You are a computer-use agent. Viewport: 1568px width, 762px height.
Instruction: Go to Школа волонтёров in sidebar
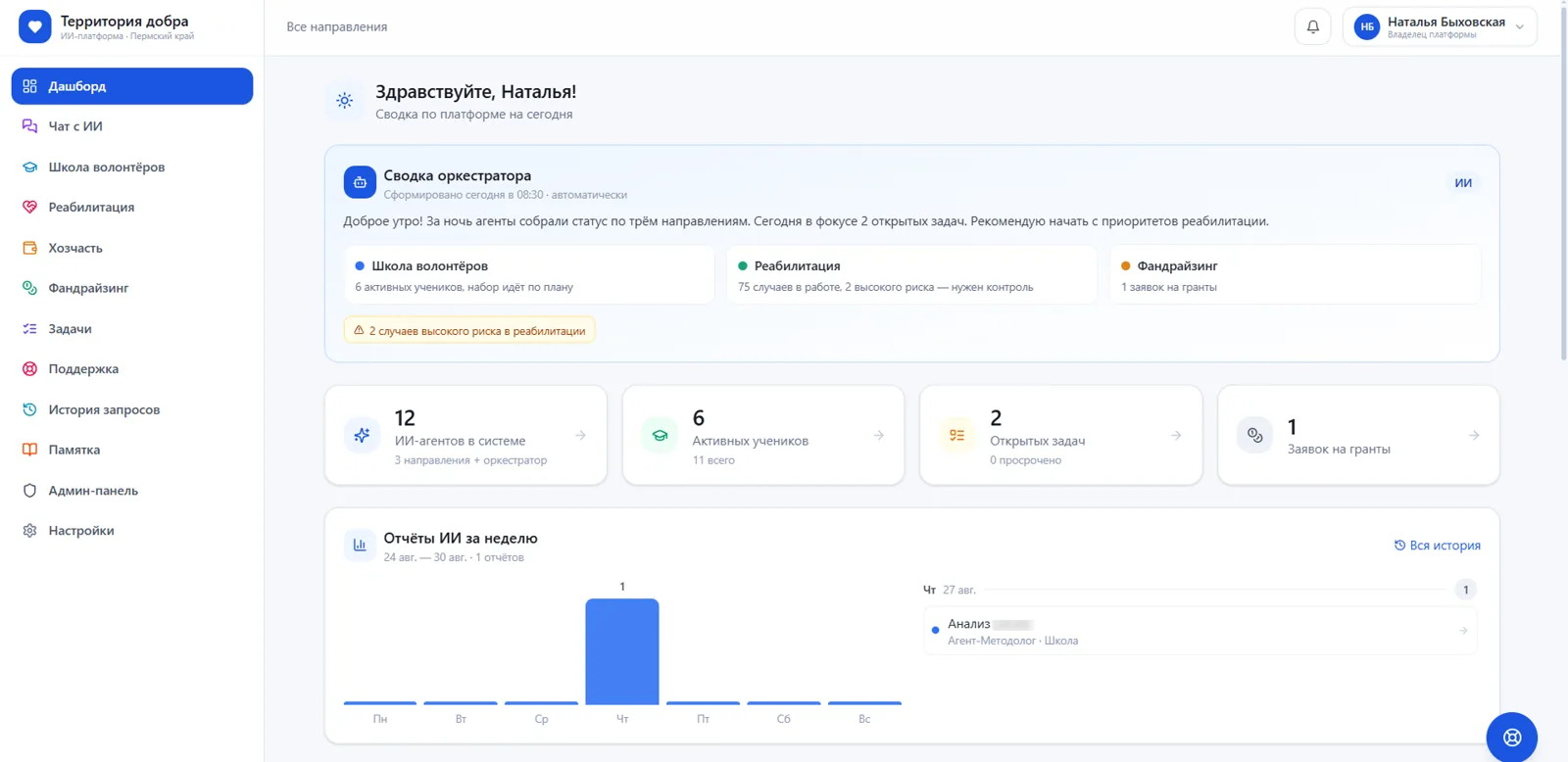131,167
